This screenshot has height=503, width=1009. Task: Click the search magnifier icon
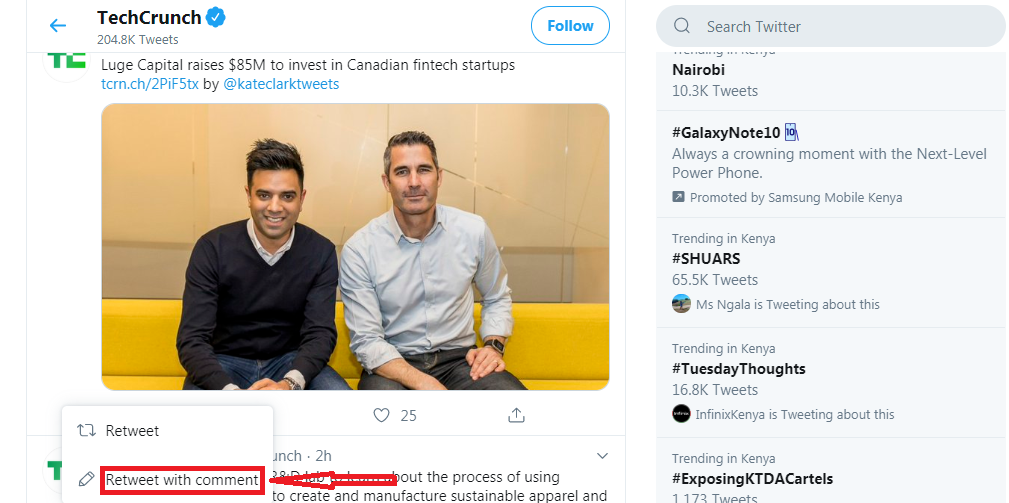[x=682, y=26]
